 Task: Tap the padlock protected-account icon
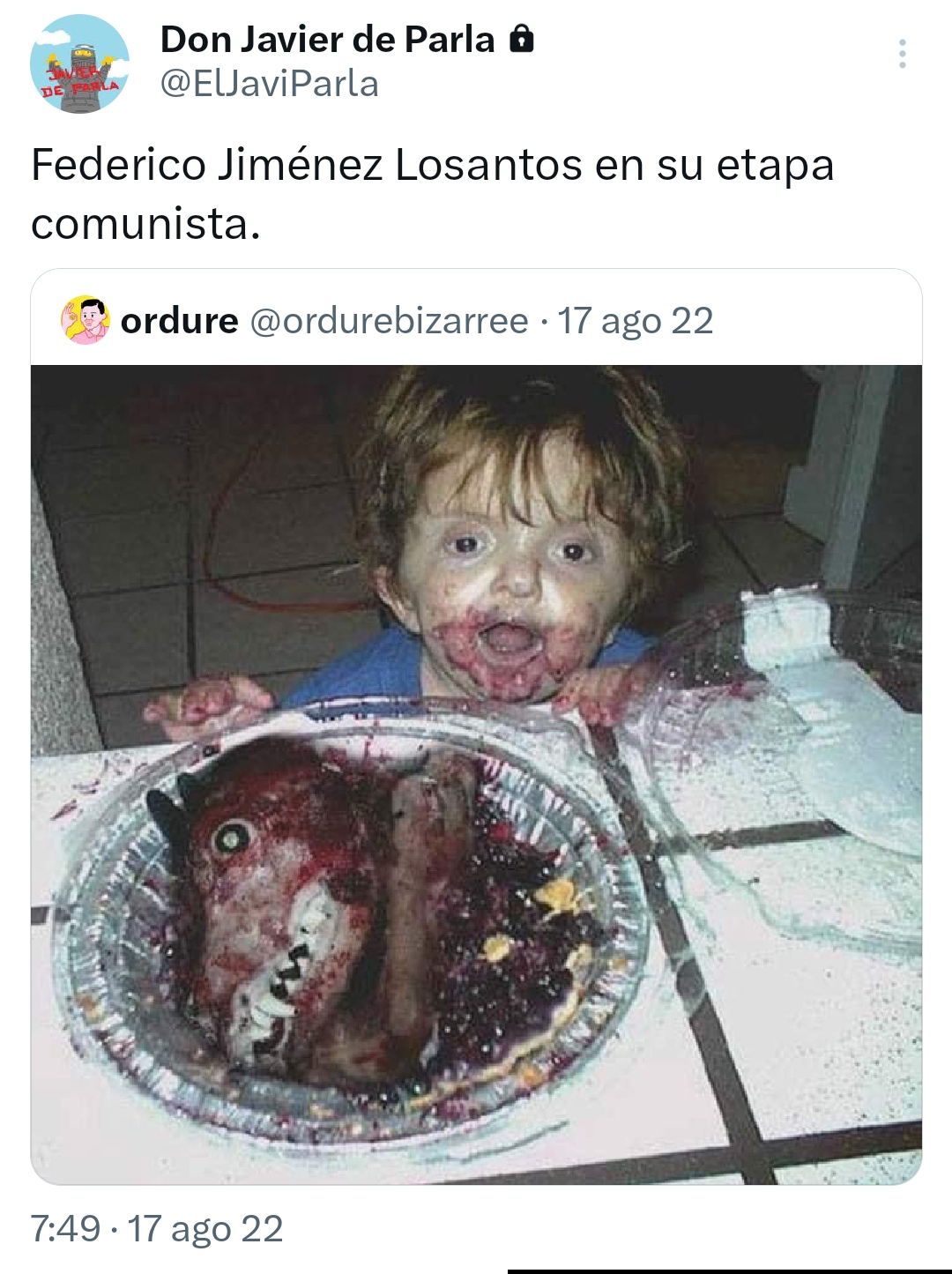tap(523, 39)
